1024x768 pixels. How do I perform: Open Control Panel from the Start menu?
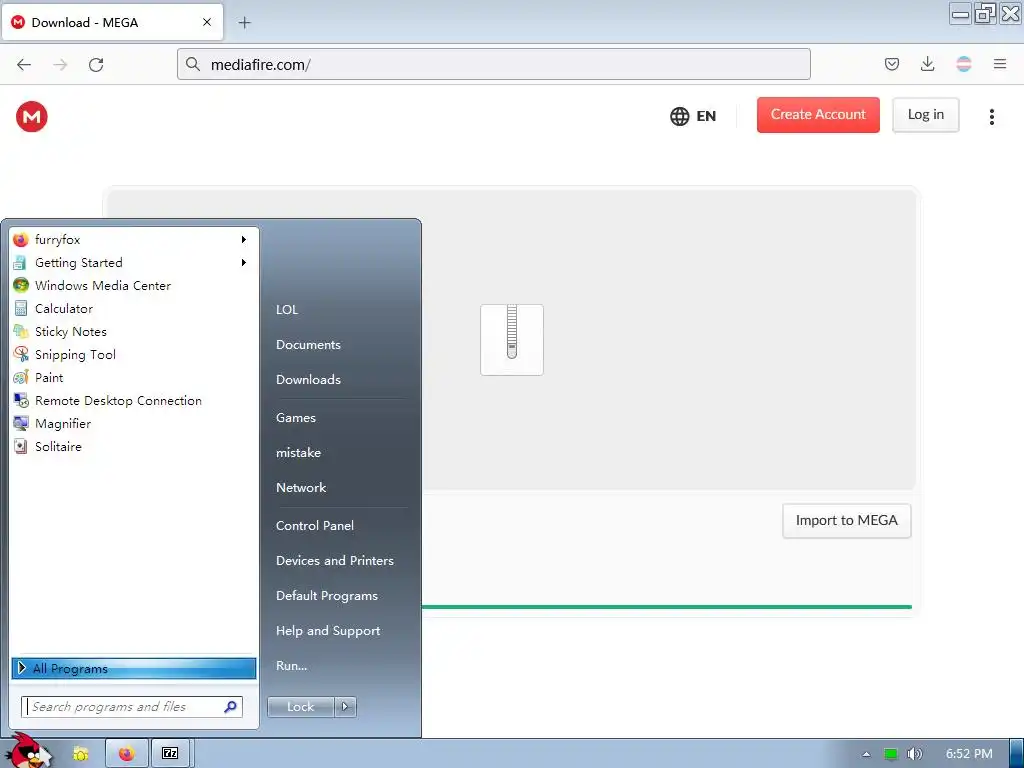[x=315, y=526]
